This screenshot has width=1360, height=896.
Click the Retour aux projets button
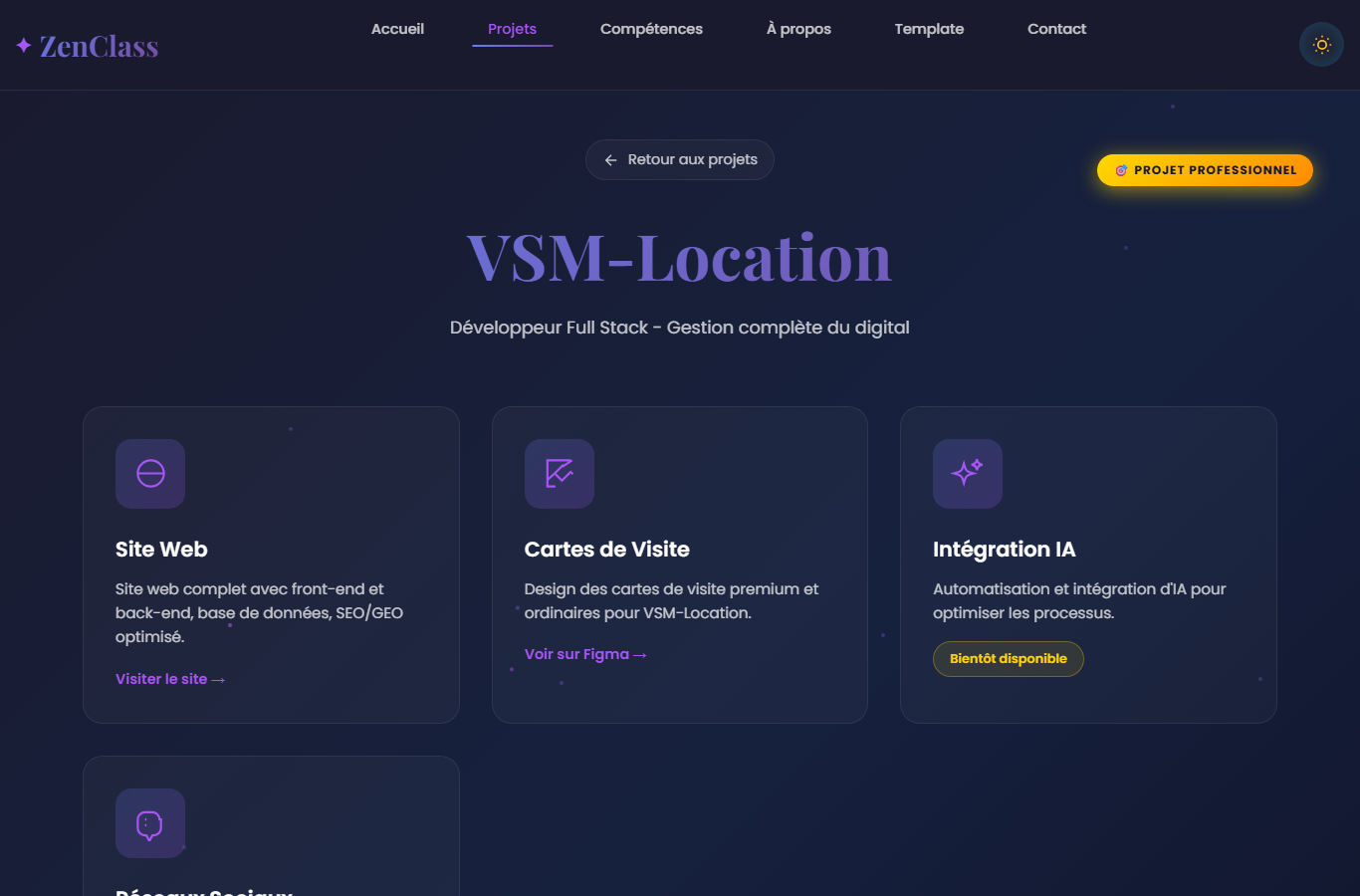(x=680, y=159)
